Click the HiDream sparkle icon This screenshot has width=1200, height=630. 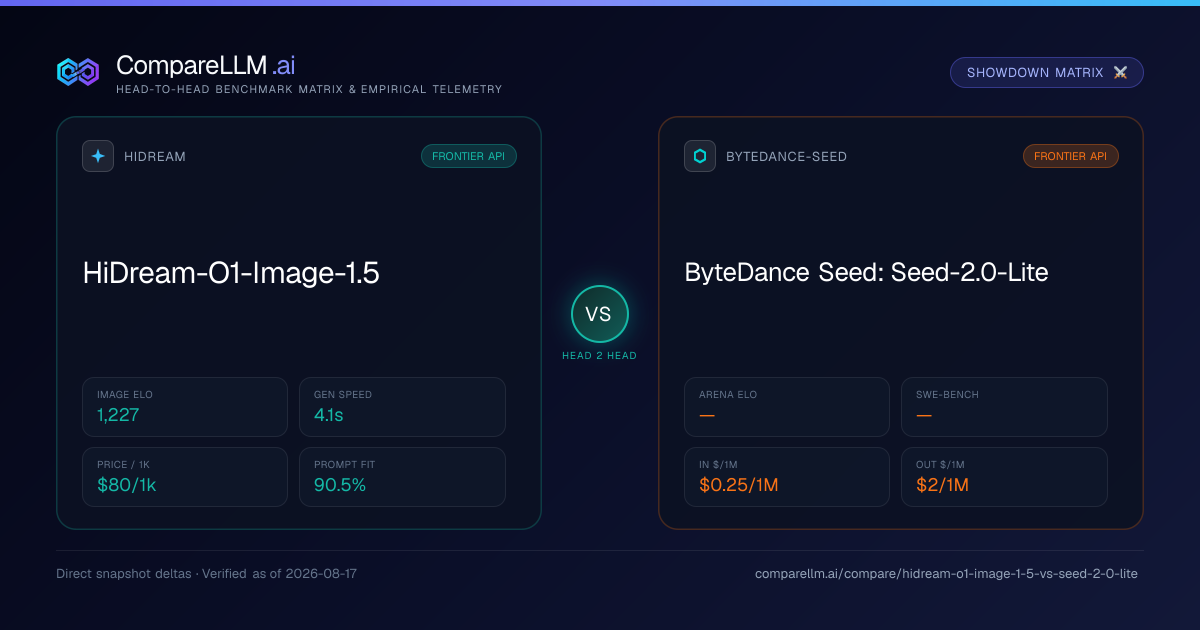click(x=98, y=156)
